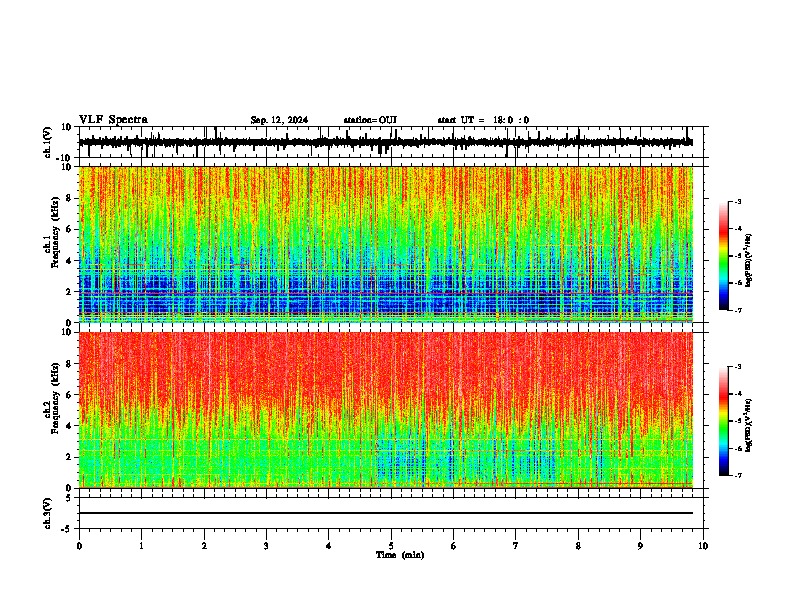Click the '4' tick on ch.2 frequency axis
The height and width of the screenshot is (612, 792).
[69, 426]
